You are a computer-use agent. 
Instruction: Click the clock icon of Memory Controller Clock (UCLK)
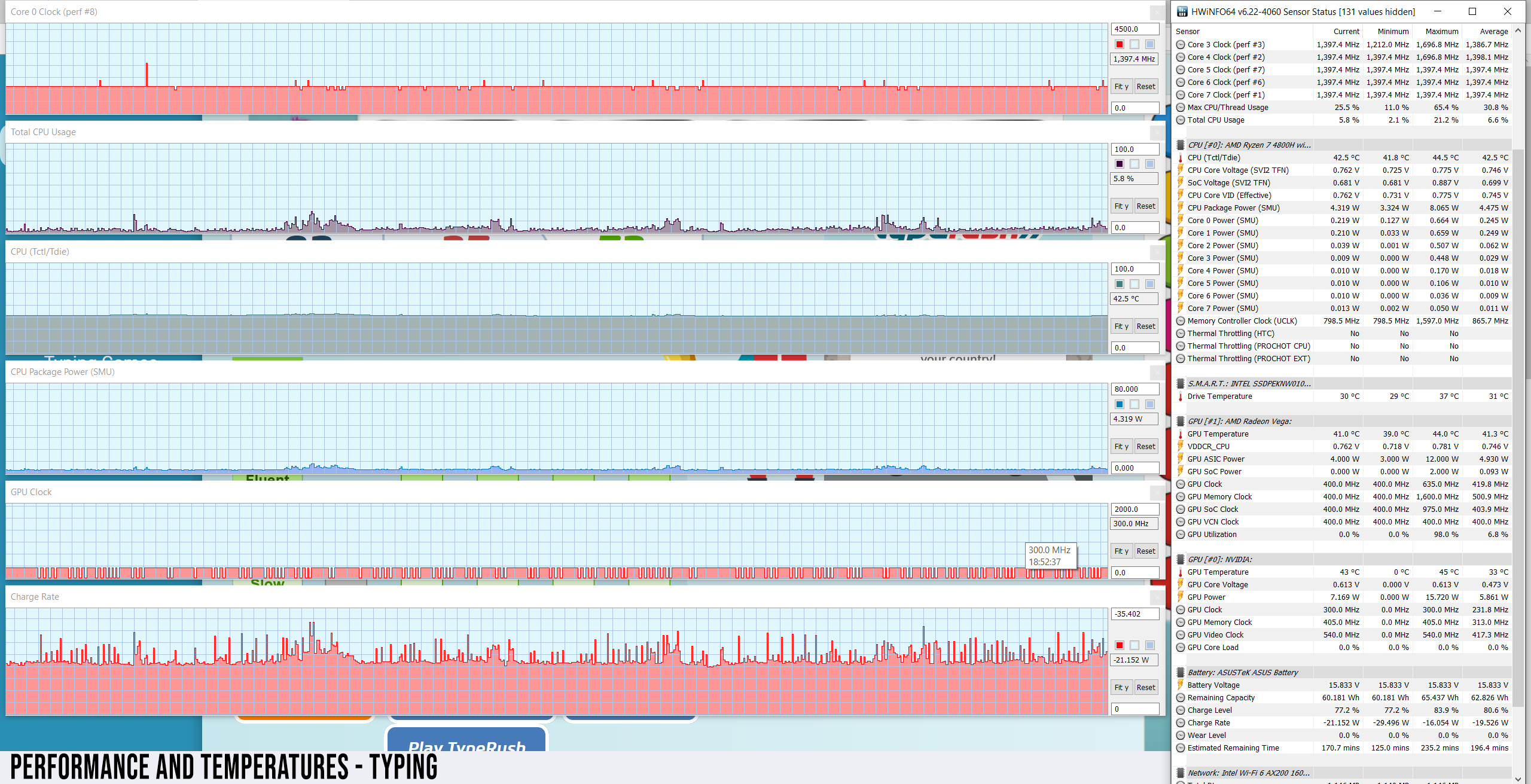point(1181,321)
